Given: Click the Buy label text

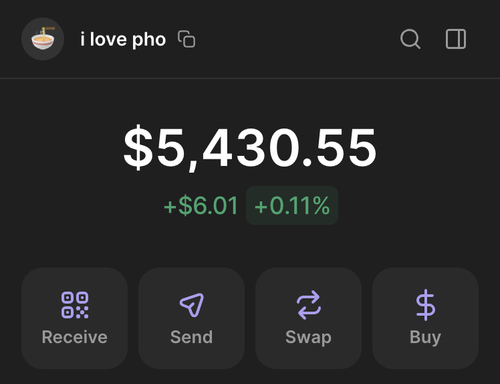Looking at the screenshot, I should [425, 338].
